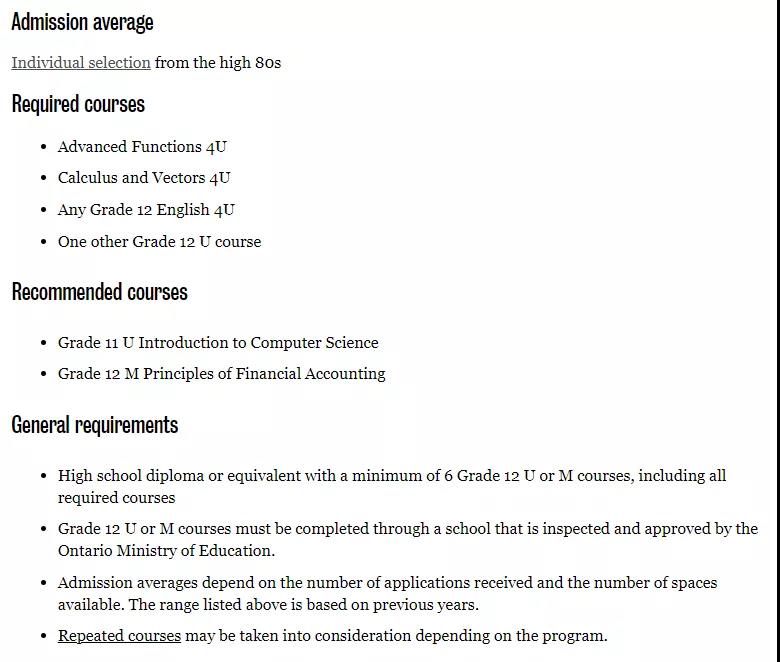Select the Required courses heading
Viewport: 780px width, 662px height.
click(x=78, y=104)
